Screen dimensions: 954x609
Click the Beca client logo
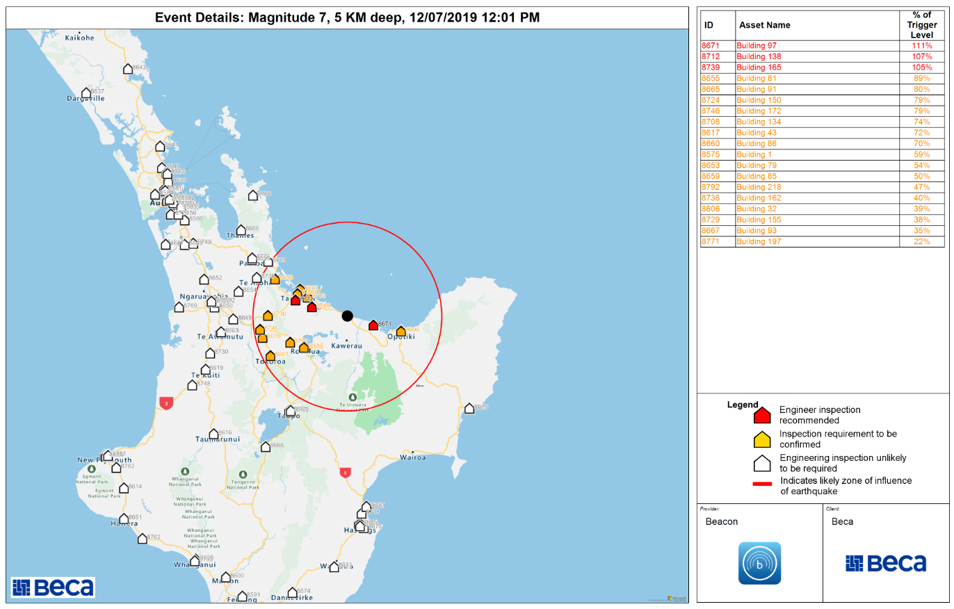(x=885, y=563)
